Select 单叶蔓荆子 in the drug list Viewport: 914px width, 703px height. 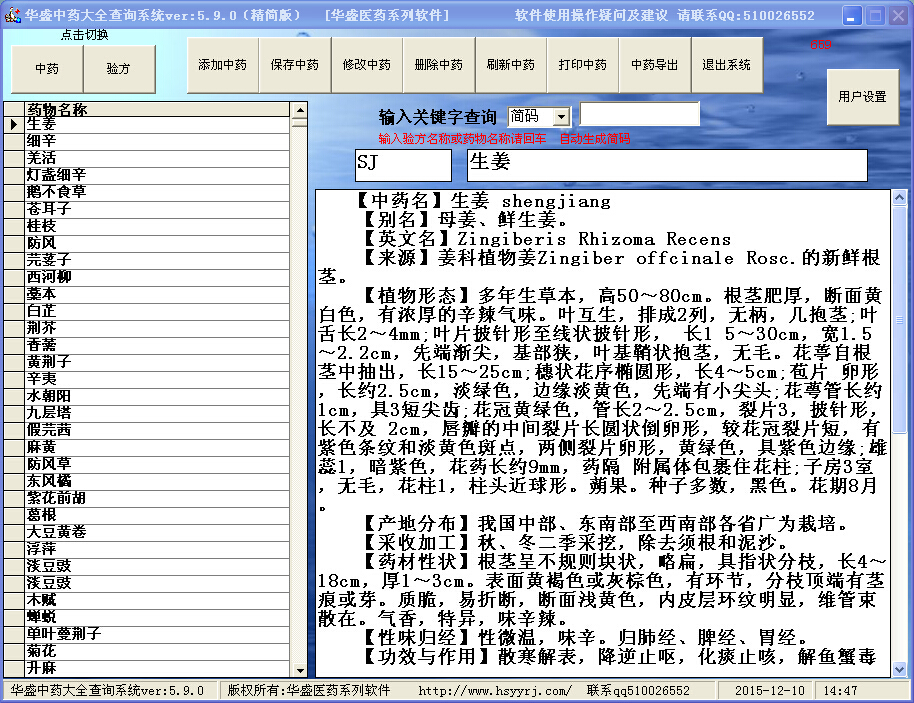157,634
